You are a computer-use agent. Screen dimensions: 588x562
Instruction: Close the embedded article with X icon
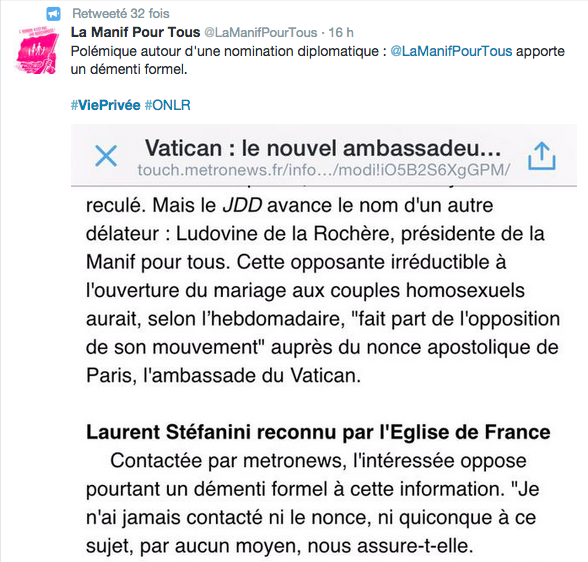pos(106,156)
